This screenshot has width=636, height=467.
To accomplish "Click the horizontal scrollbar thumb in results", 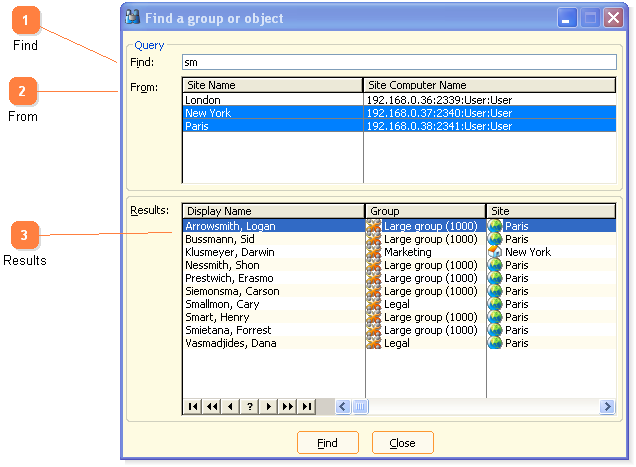I will point(360,406).
